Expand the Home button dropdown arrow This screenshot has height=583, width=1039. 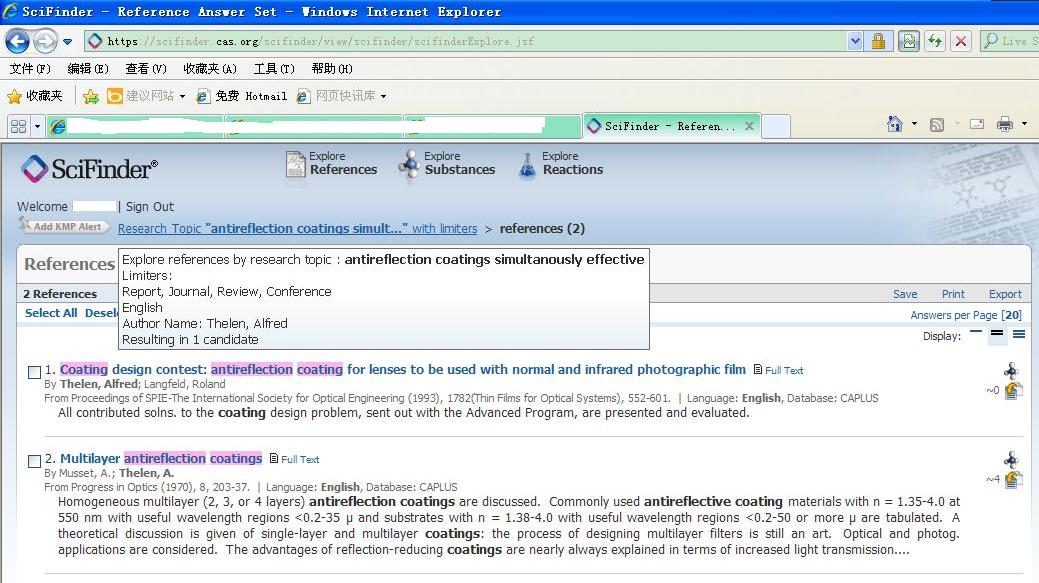[914, 124]
